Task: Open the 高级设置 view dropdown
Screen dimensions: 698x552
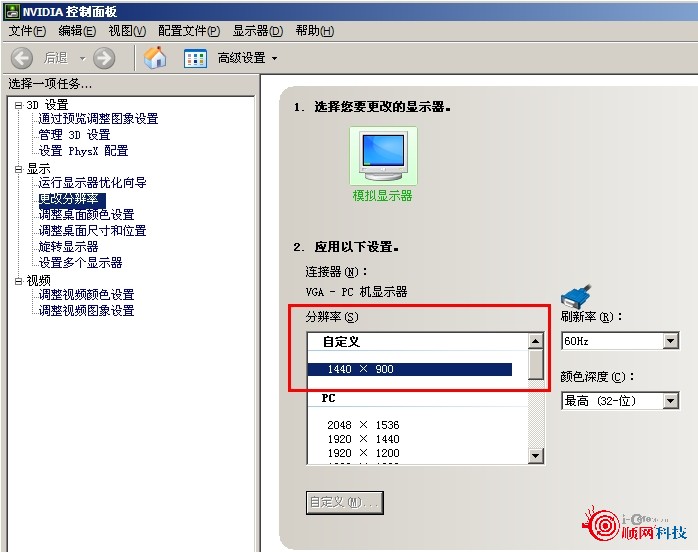Action: 247,58
